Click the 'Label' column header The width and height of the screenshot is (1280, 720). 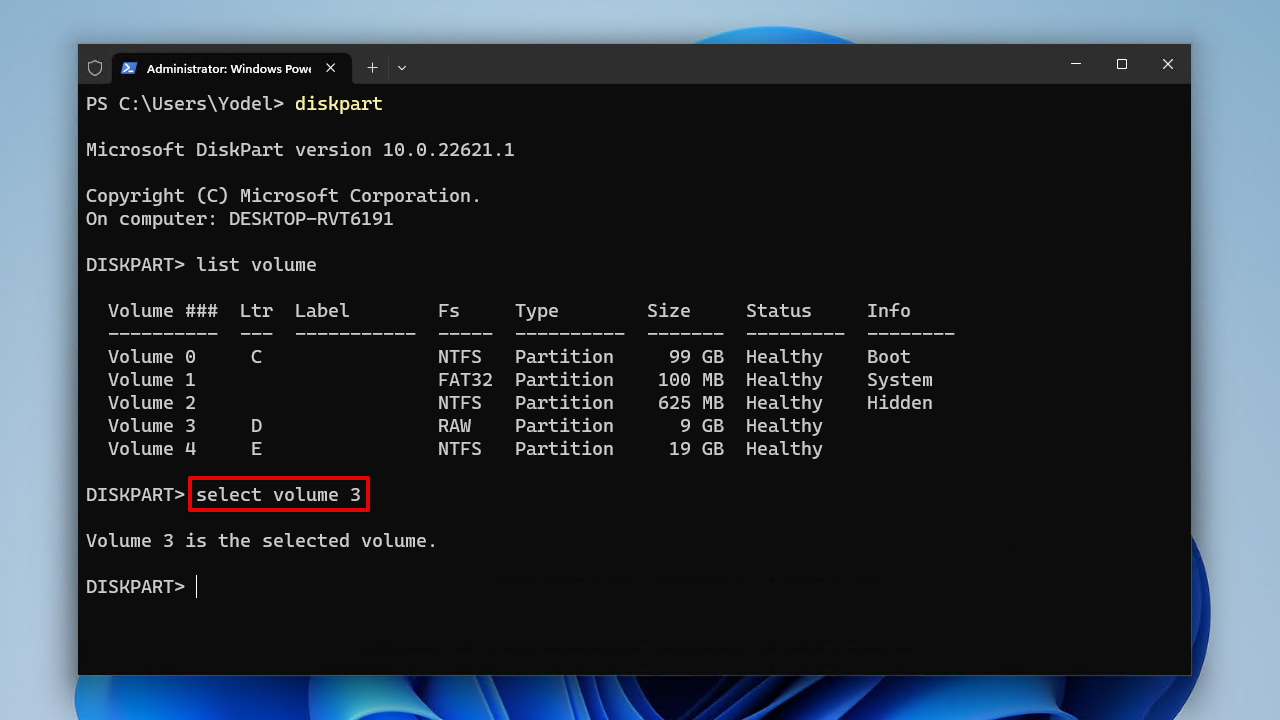tap(322, 311)
